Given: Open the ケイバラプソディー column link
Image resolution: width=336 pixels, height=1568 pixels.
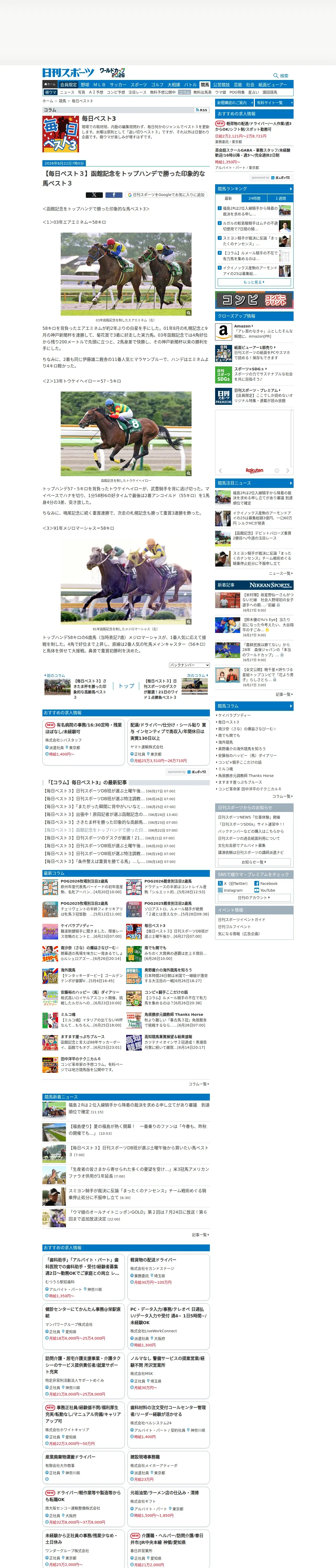Looking at the screenshot, I should pyautogui.click(x=234, y=715).
